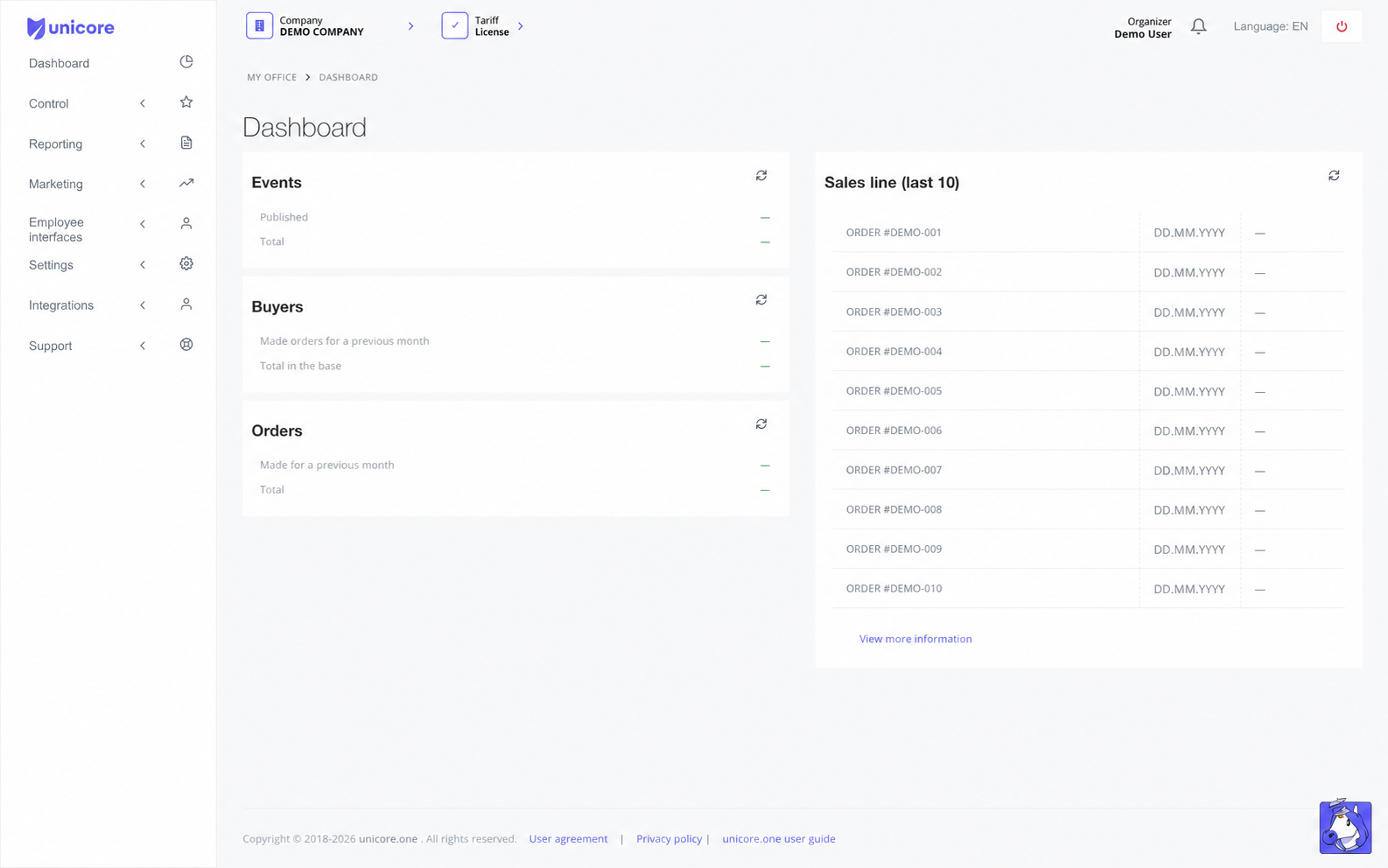The height and width of the screenshot is (868, 1388).
Task: Open the unicorn chat assistant widget
Action: [x=1345, y=826]
